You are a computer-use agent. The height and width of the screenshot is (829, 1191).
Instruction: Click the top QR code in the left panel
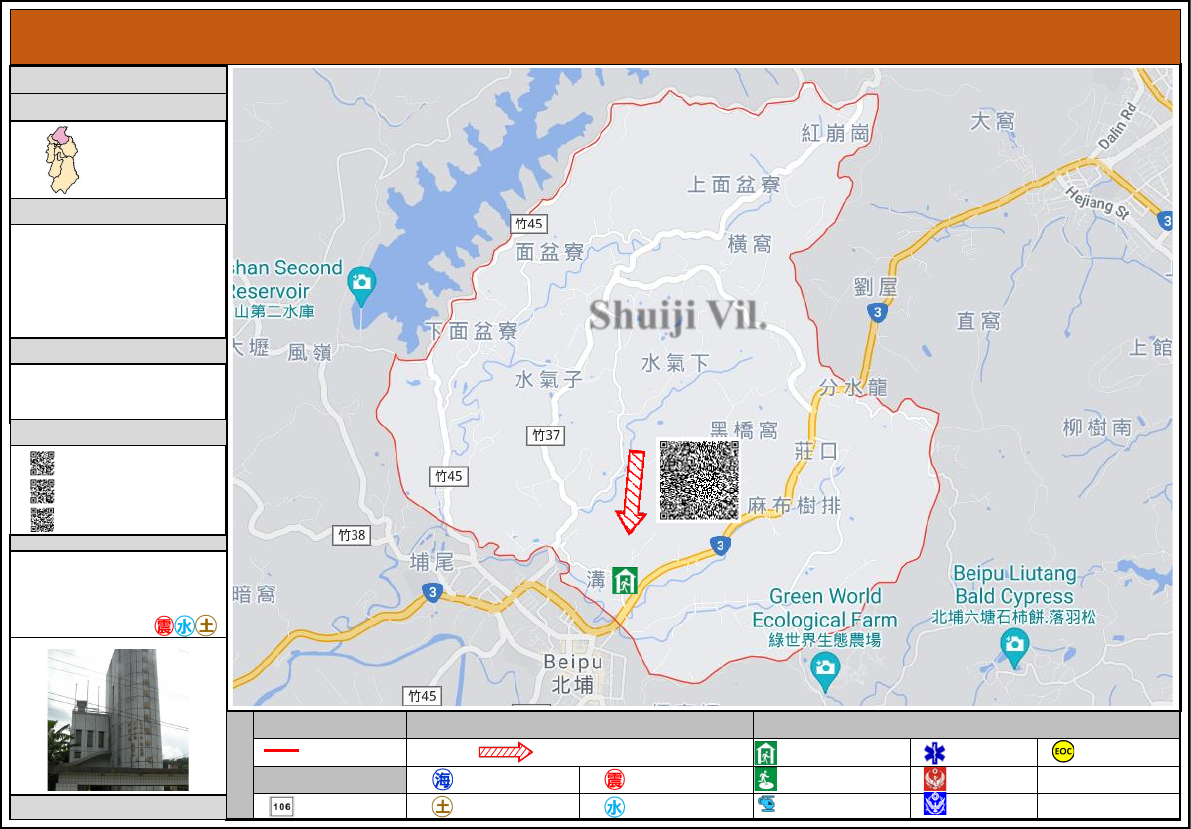pos(42,463)
